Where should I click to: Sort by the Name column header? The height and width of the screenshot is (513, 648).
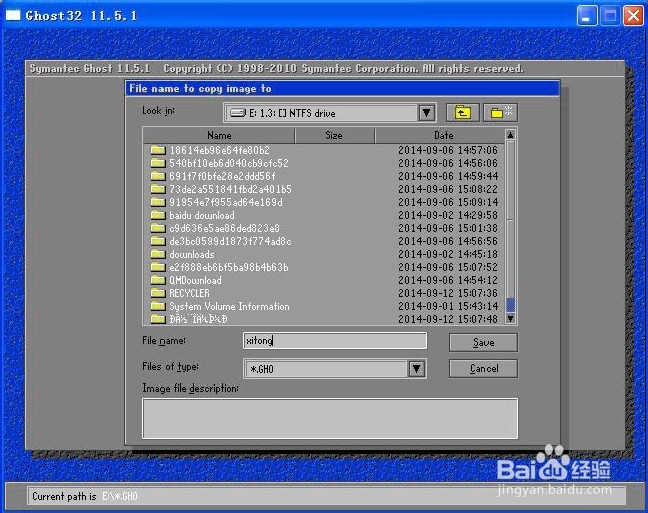click(219, 136)
